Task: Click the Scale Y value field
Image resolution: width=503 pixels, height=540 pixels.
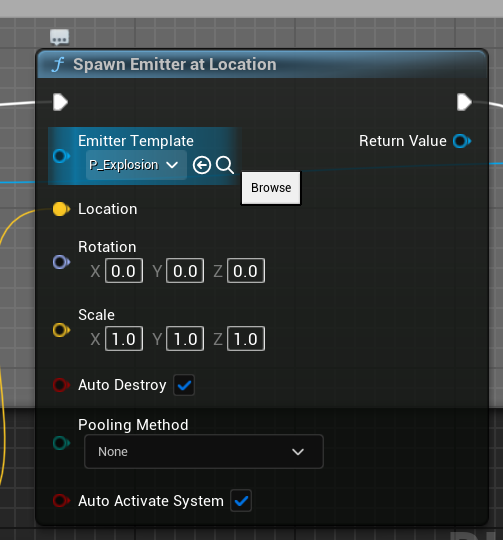Action: tap(185, 339)
